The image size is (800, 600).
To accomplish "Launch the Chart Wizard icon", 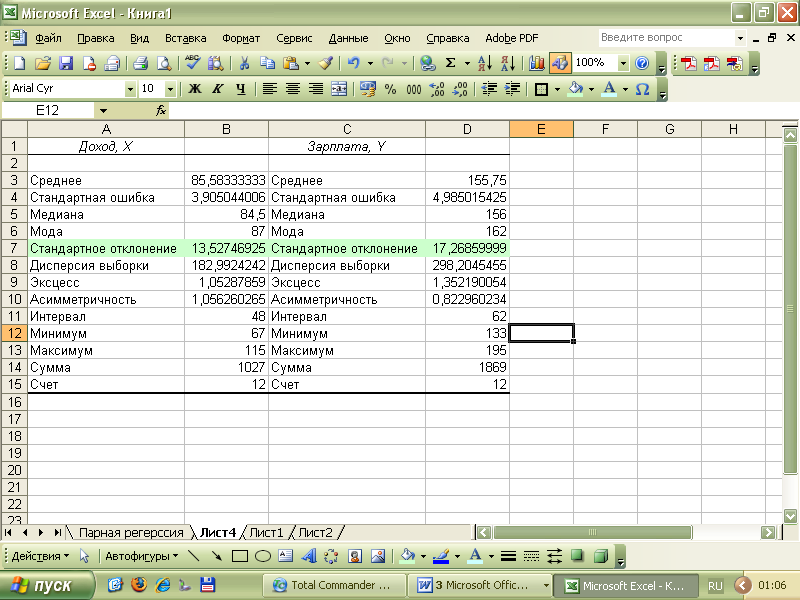I will [536, 63].
